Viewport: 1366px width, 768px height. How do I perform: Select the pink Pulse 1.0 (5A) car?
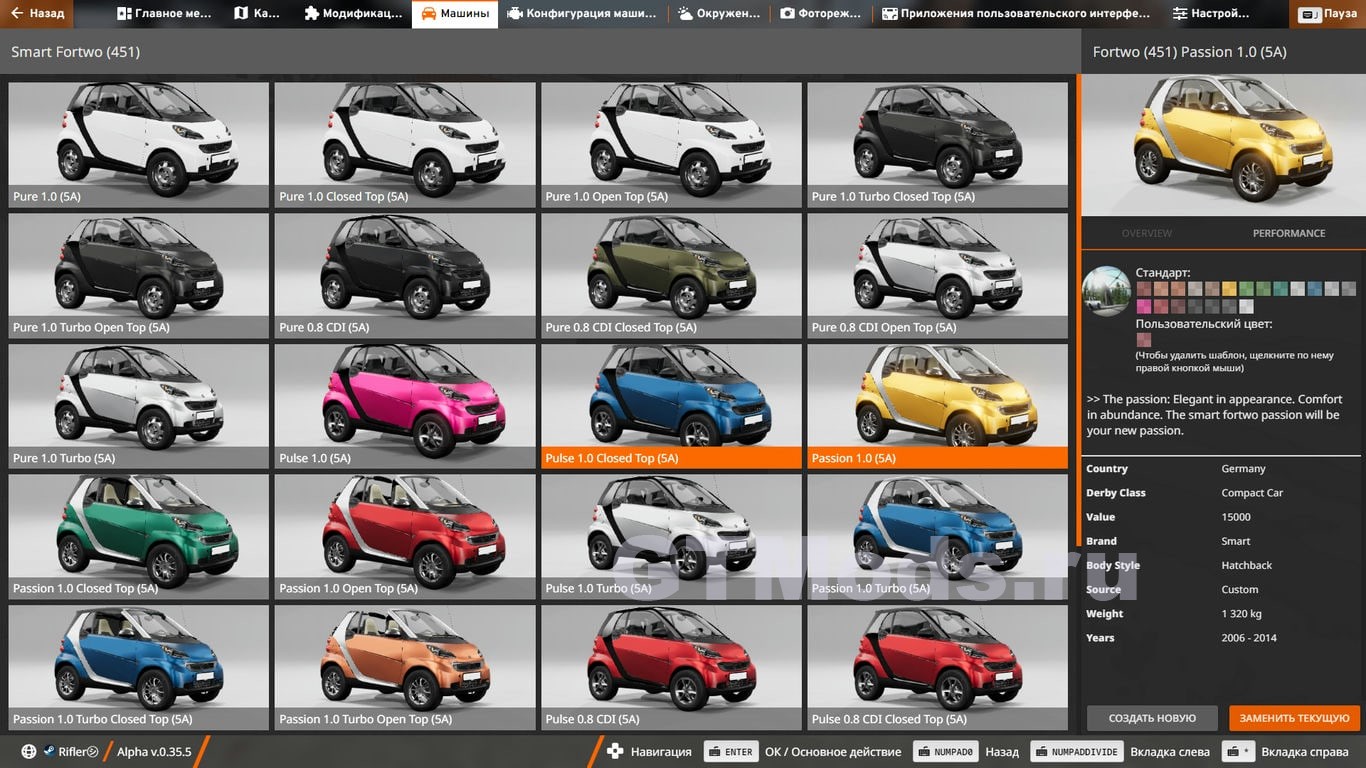click(x=405, y=406)
